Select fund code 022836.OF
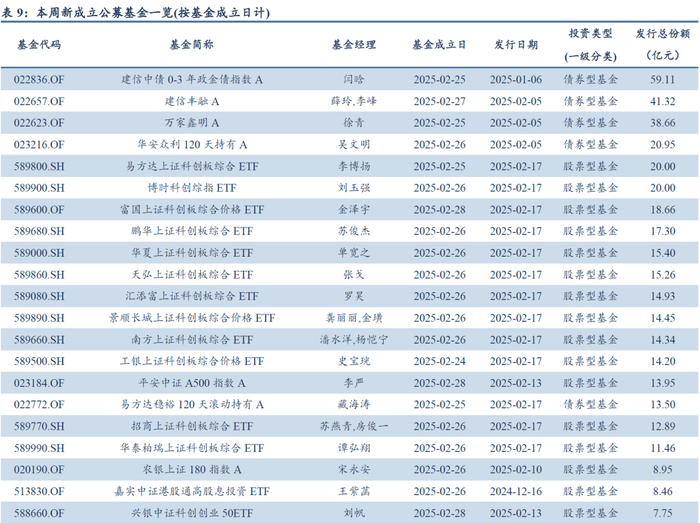700x523 pixels. click(39, 79)
